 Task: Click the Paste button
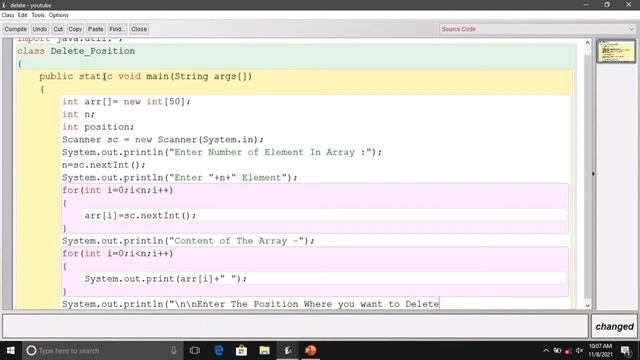point(96,29)
